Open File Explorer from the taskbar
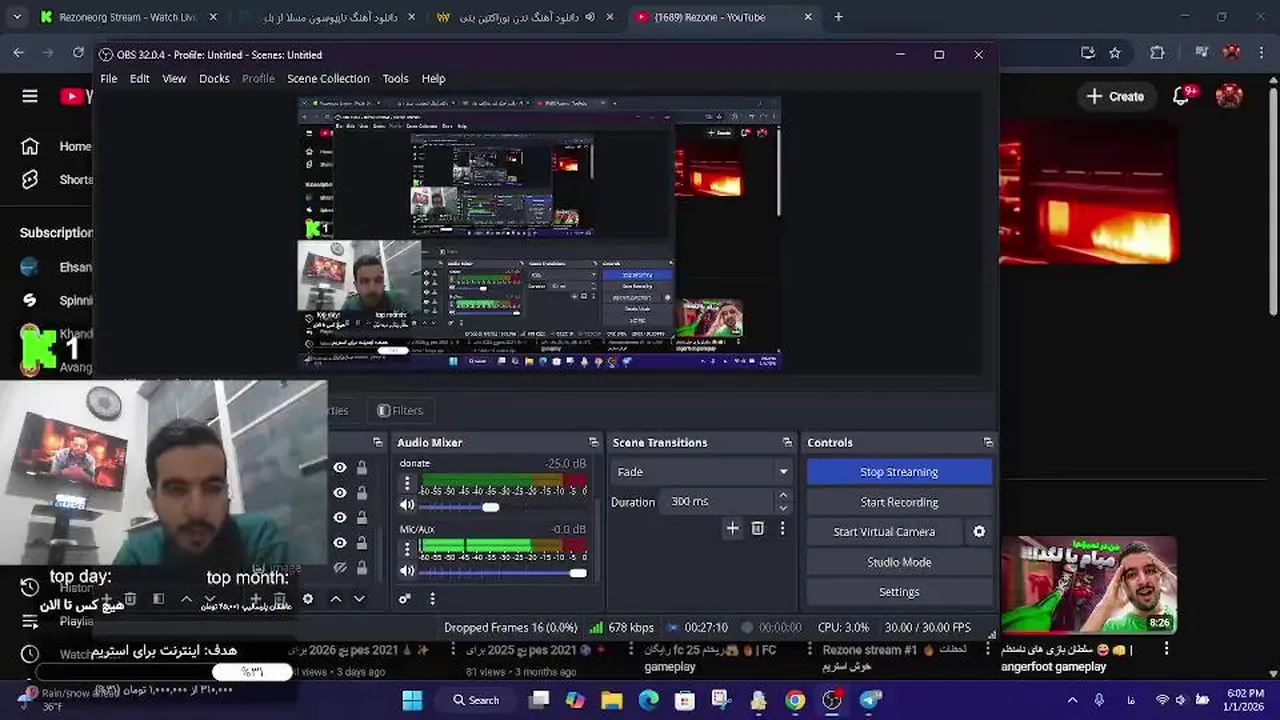 (x=612, y=700)
